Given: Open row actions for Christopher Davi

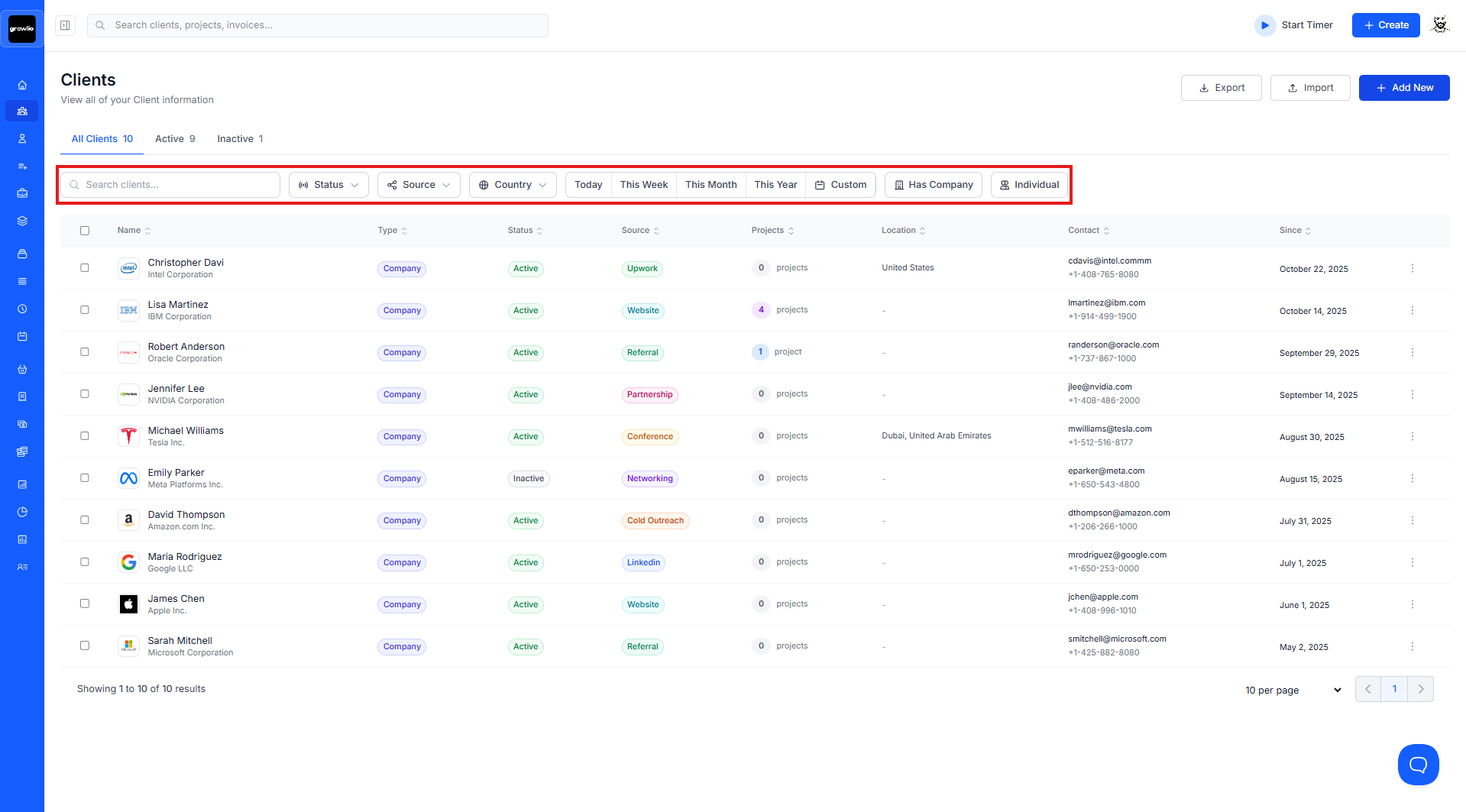Looking at the screenshot, I should (1413, 268).
